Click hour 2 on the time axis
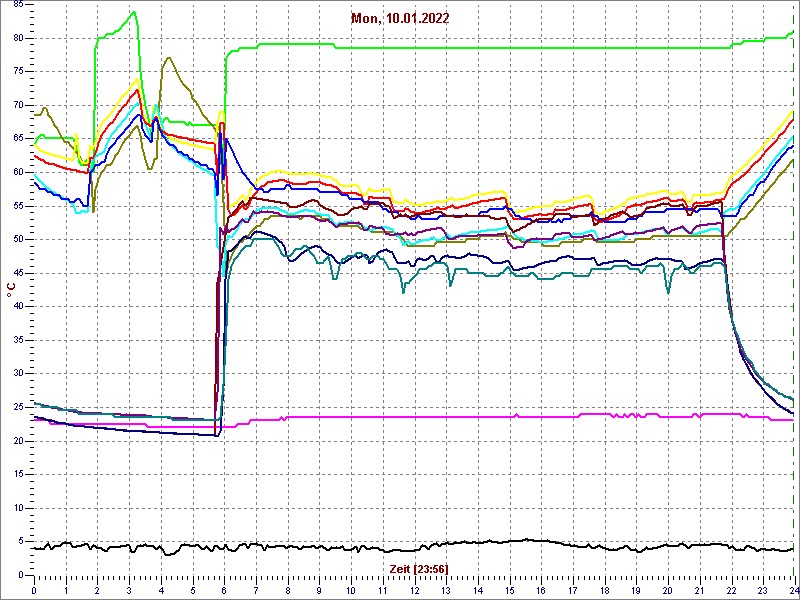This screenshot has height=600, width=800. pyautogui.click(x=97, y=589)
